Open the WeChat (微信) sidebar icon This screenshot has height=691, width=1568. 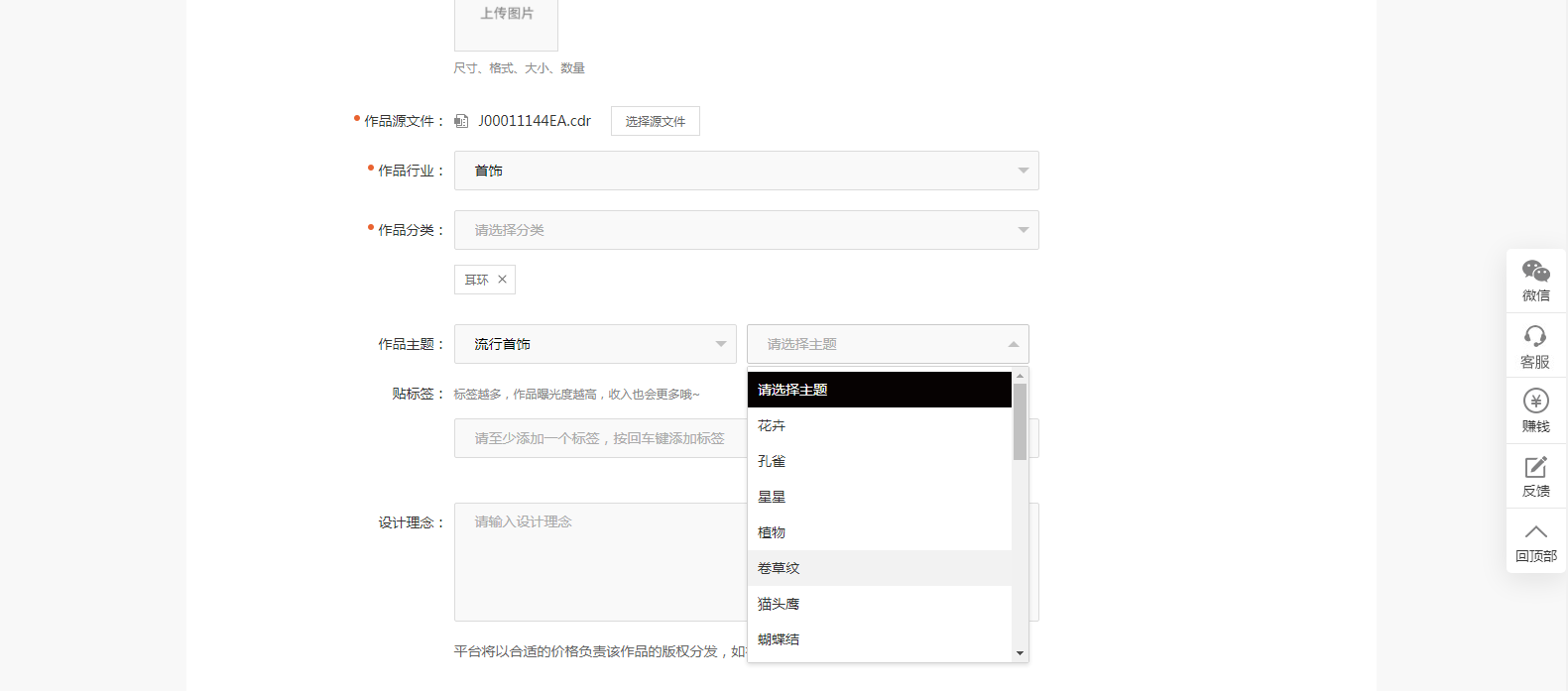1536,281
